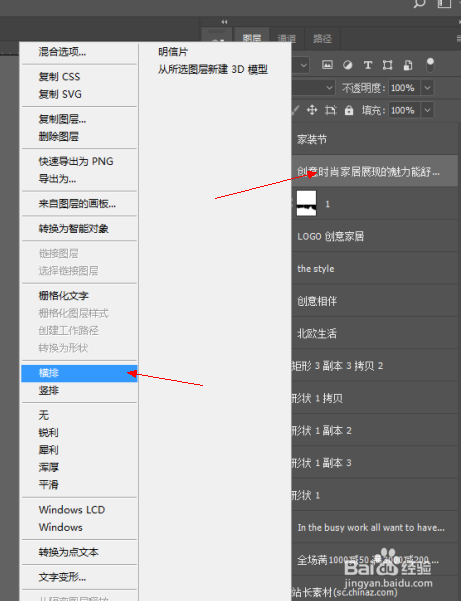Click the search magnifier icon at top
The width and height of the screenshot is (461, 601).
point(420,4)
